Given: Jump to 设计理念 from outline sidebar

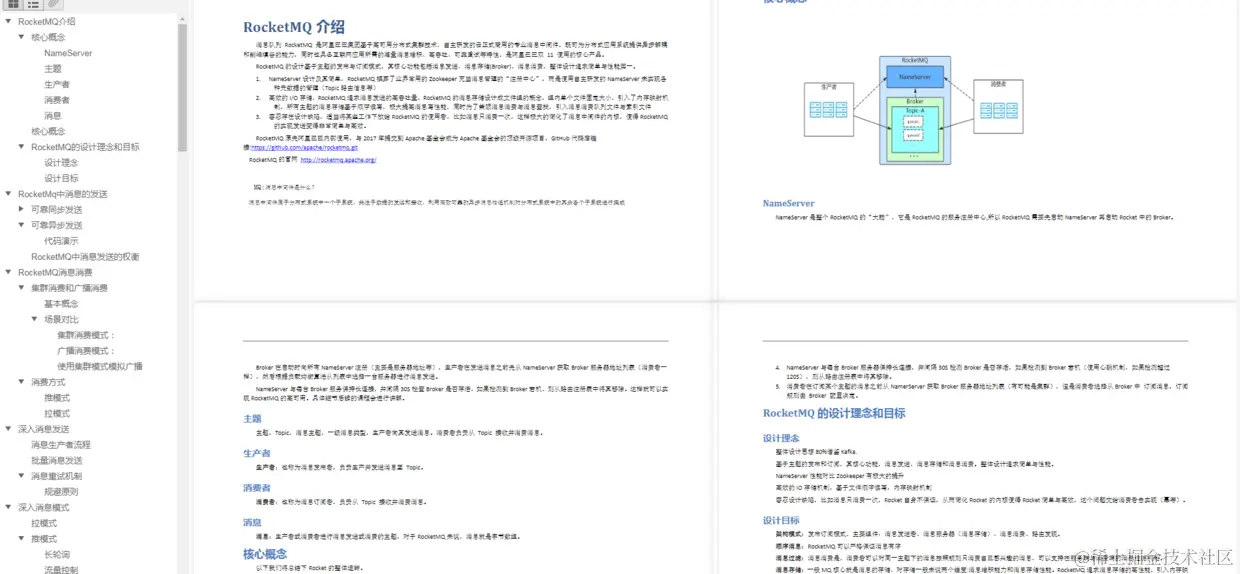Looking at the screenshot, I should (x=61, y=163).
